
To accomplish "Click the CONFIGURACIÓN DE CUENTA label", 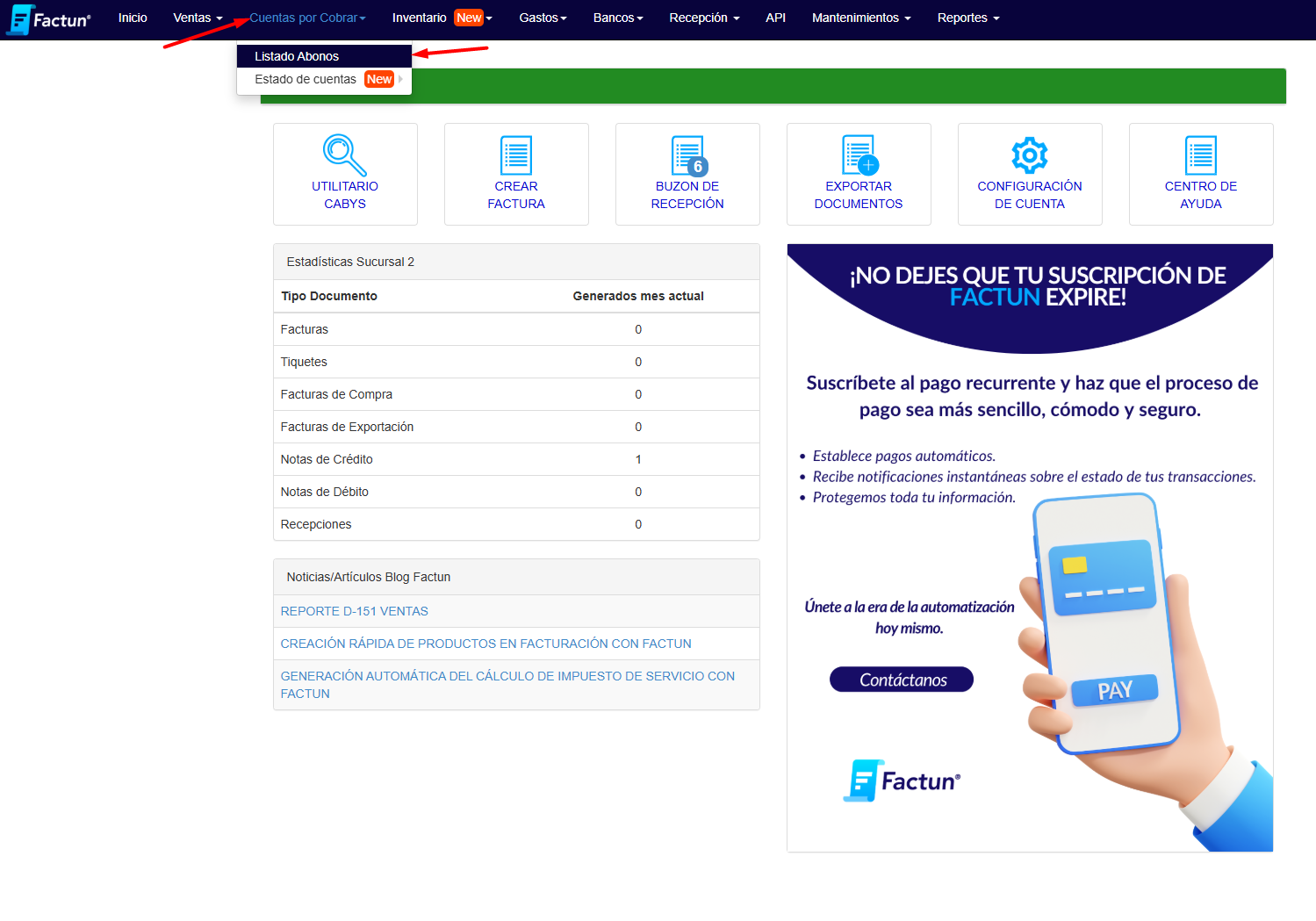I will click(1030, 195).
